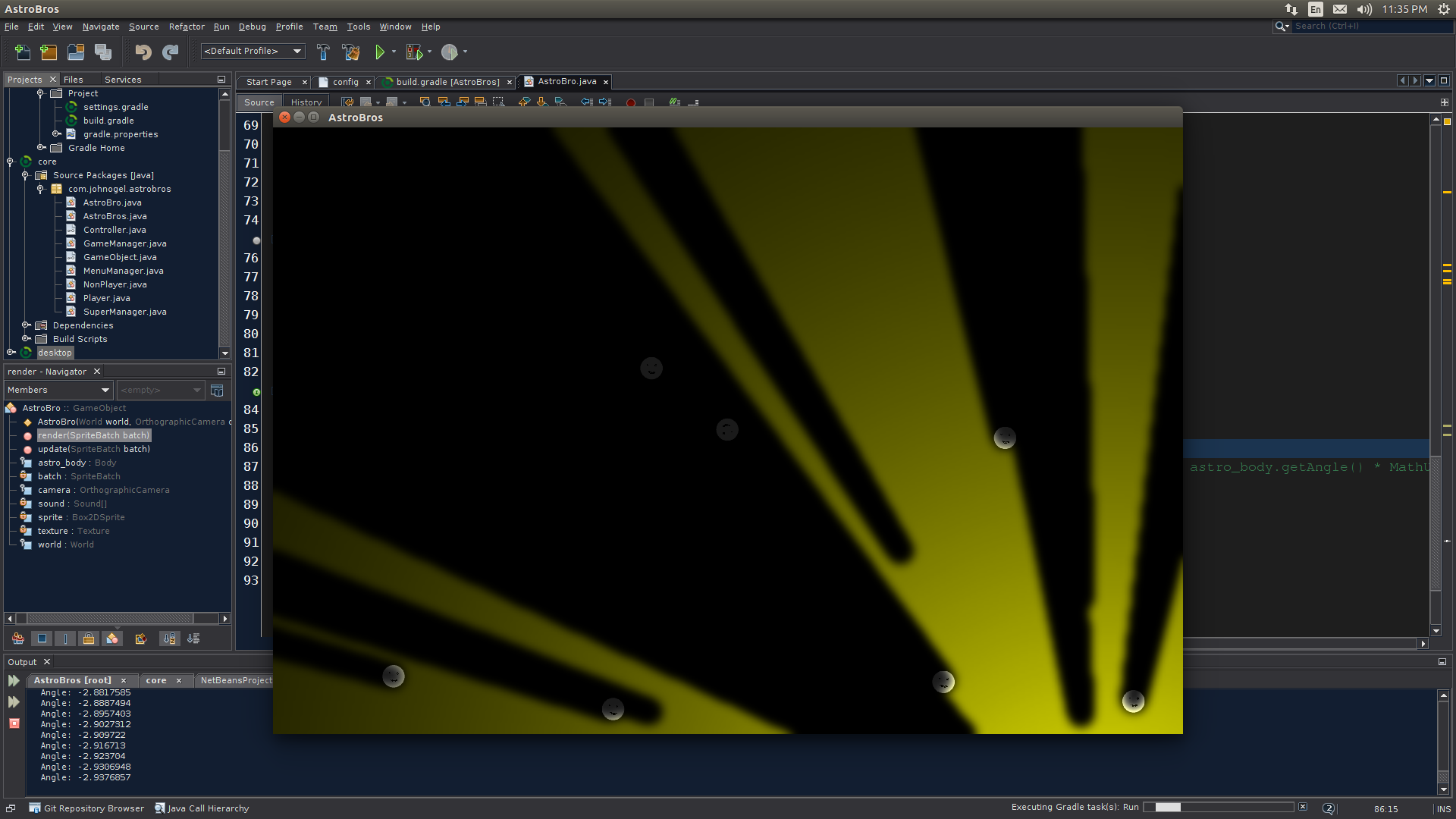Click the green Run Project icon
The width and height of the screenshot is (1456, 819).
coord(380,52)
